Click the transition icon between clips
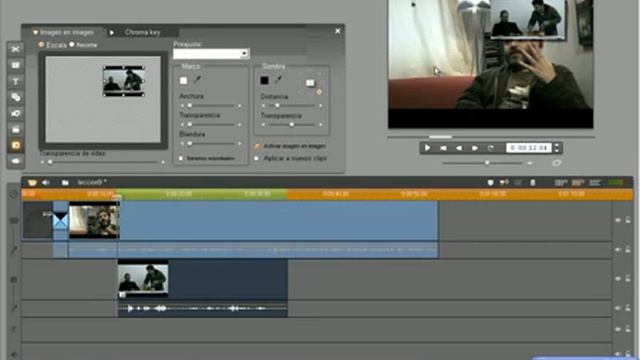The height and width of the screenshot is (360, 640). [x=60, y=221]
